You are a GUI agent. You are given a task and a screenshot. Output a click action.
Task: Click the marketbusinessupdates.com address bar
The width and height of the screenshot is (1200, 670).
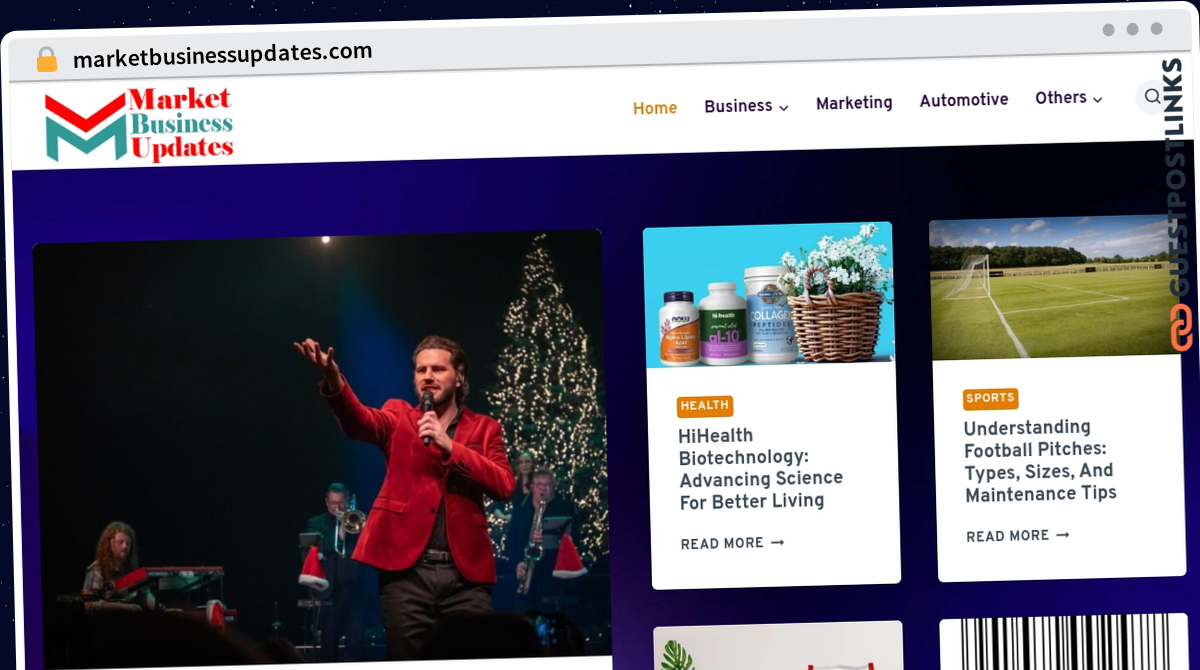tap(222, 56)
